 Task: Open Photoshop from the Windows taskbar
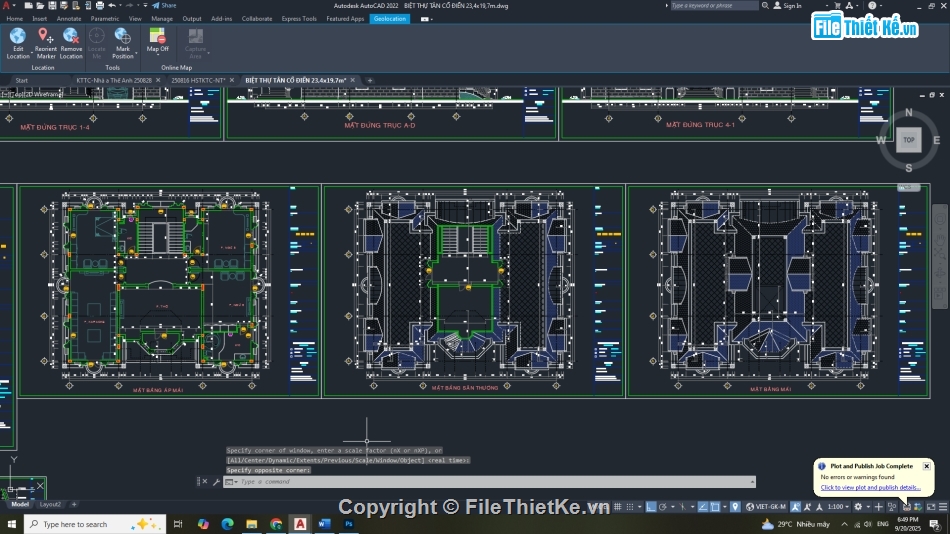pos(349,524)
